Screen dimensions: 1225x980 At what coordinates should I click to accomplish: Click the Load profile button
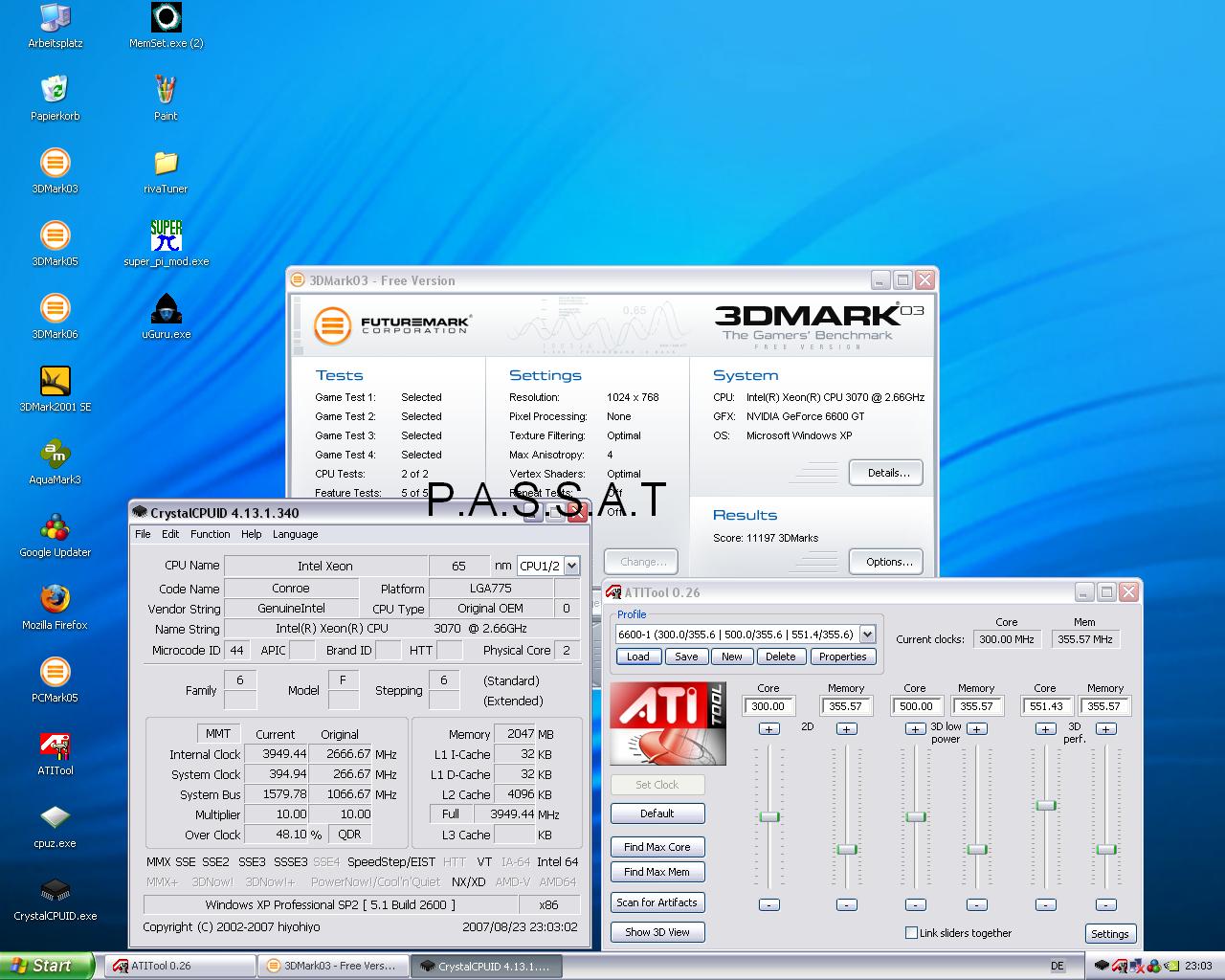point(638,657)
